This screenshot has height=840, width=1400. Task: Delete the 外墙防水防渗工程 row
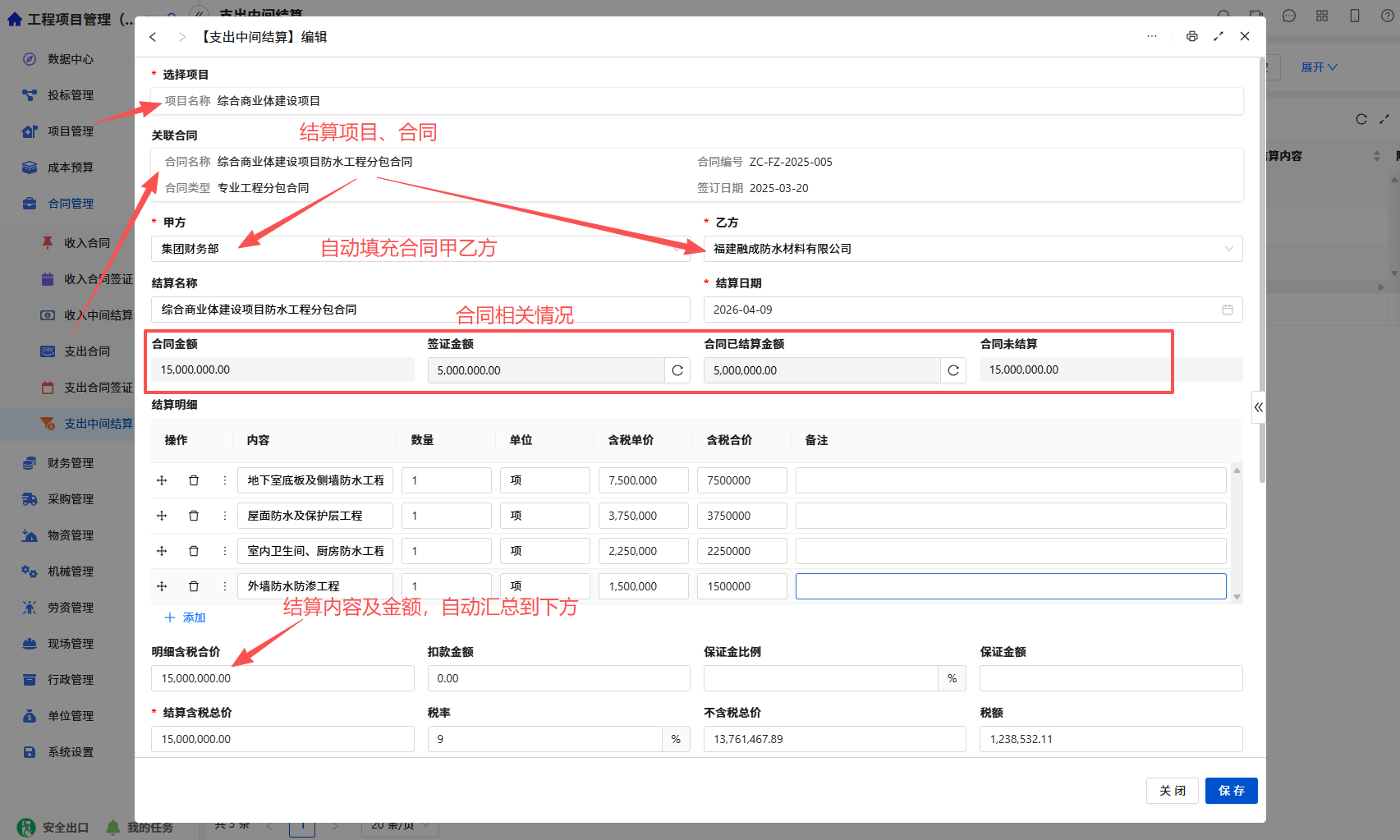coord(194,586)
